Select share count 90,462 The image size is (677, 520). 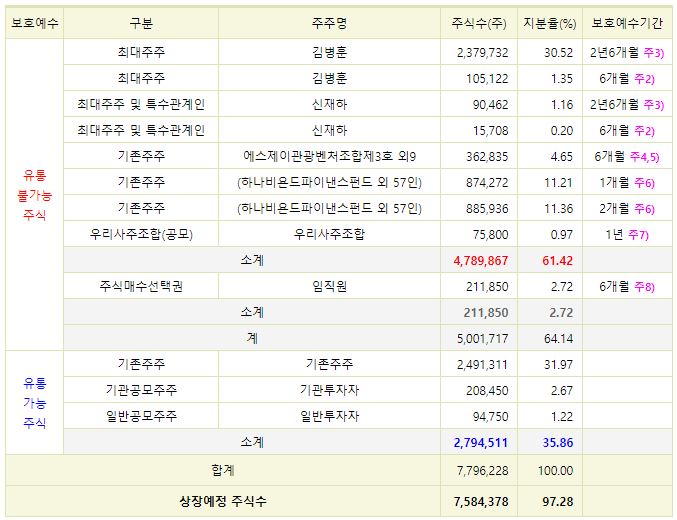click(x=490, y=105)
